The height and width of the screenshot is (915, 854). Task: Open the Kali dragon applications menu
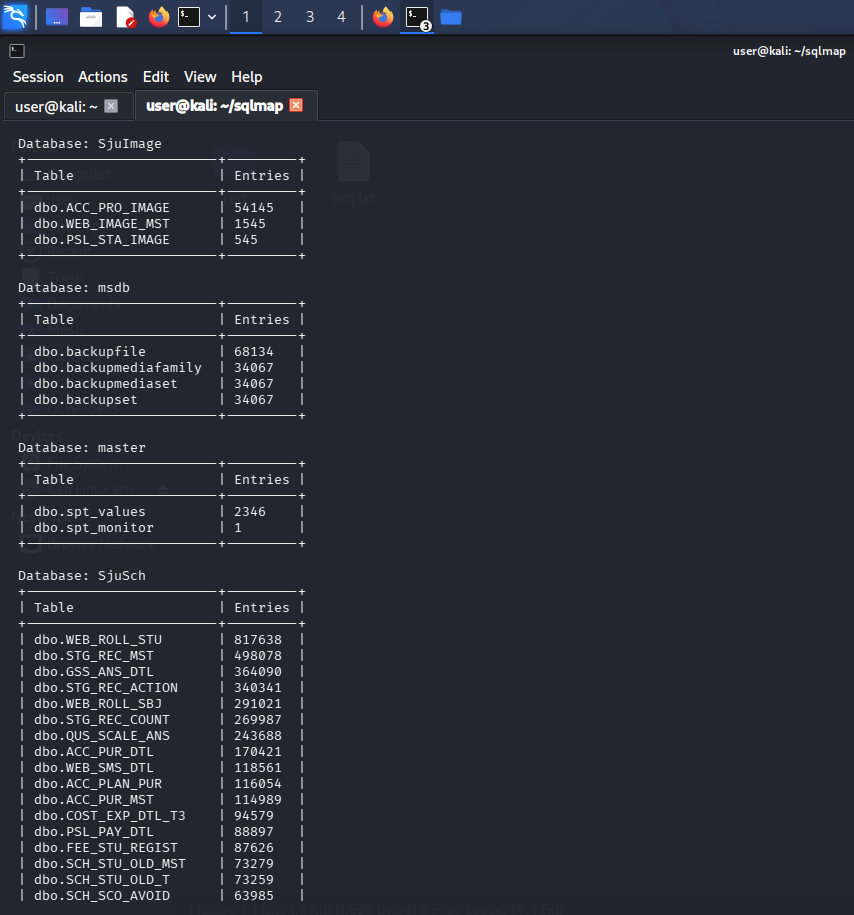(x=15, y=17)
